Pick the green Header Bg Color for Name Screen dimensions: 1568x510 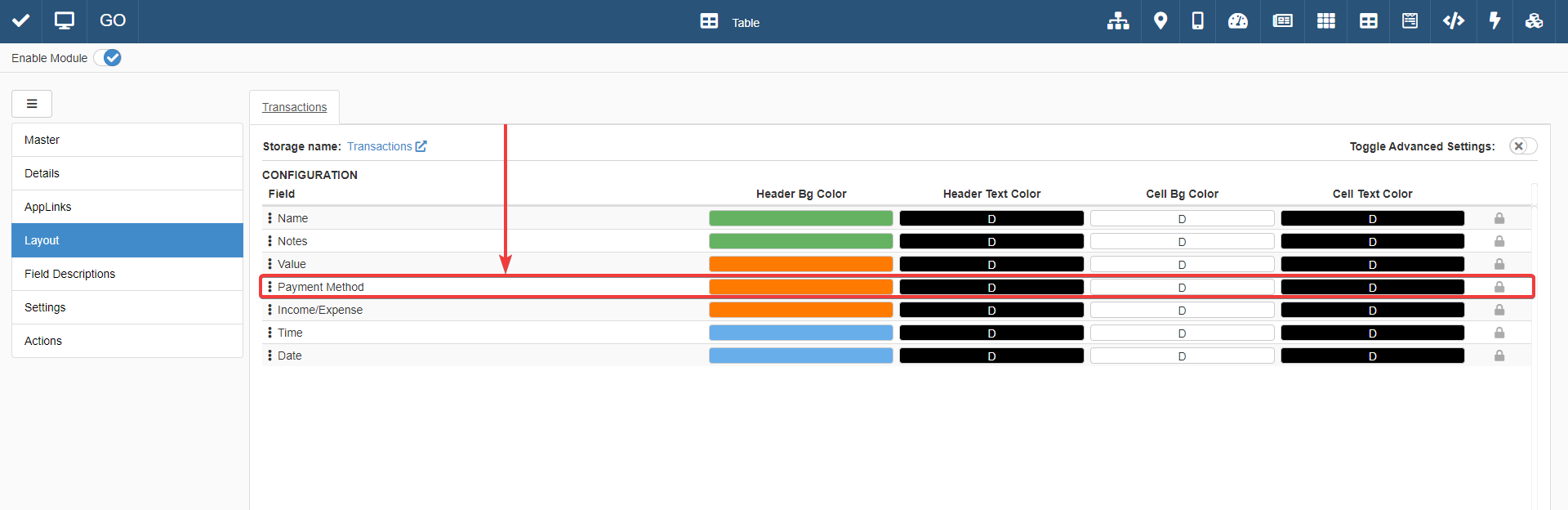800,218
